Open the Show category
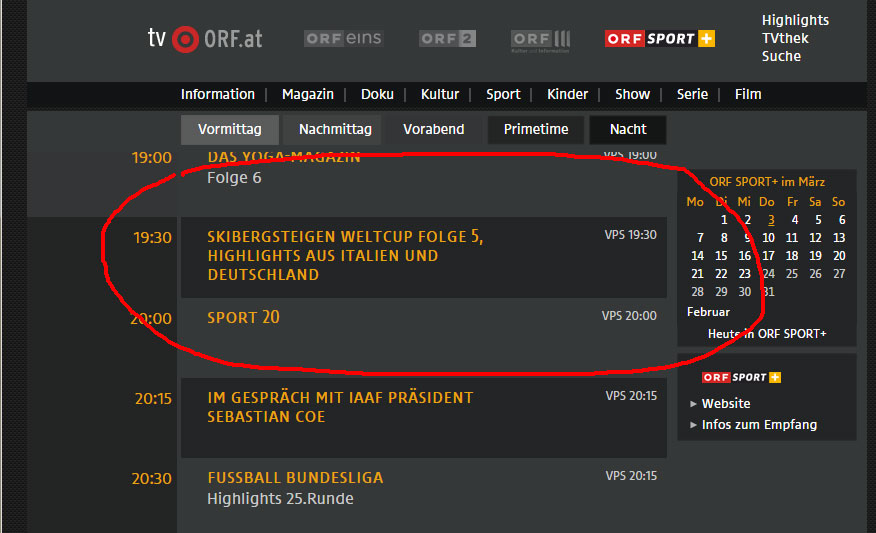 pyautogui.click(x=632, y=94)
